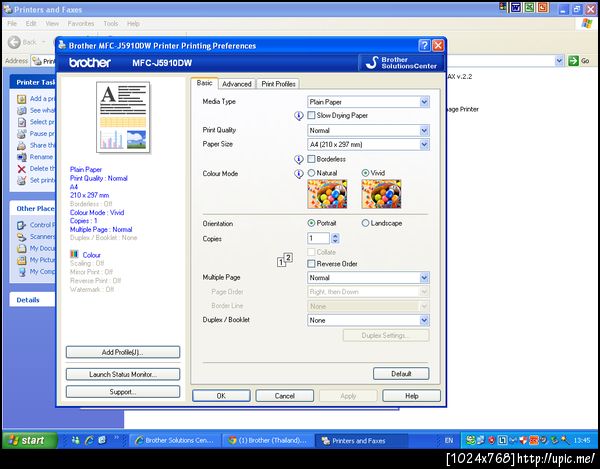The width and height of the screenshot is (600, 469).
Task: Click the Colour summary icon
Action: pyautogui.click(x=74, y=254)
